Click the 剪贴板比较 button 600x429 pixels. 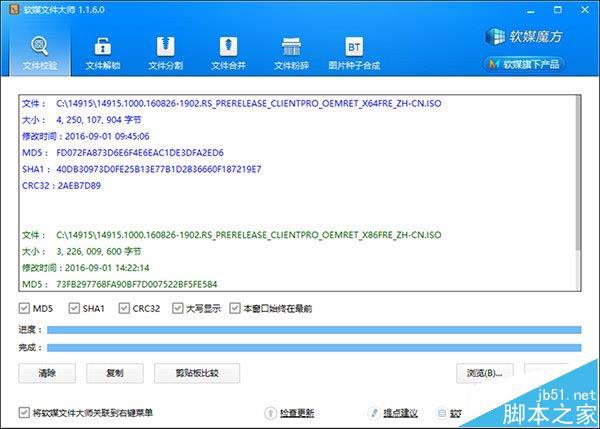[197, 373]
